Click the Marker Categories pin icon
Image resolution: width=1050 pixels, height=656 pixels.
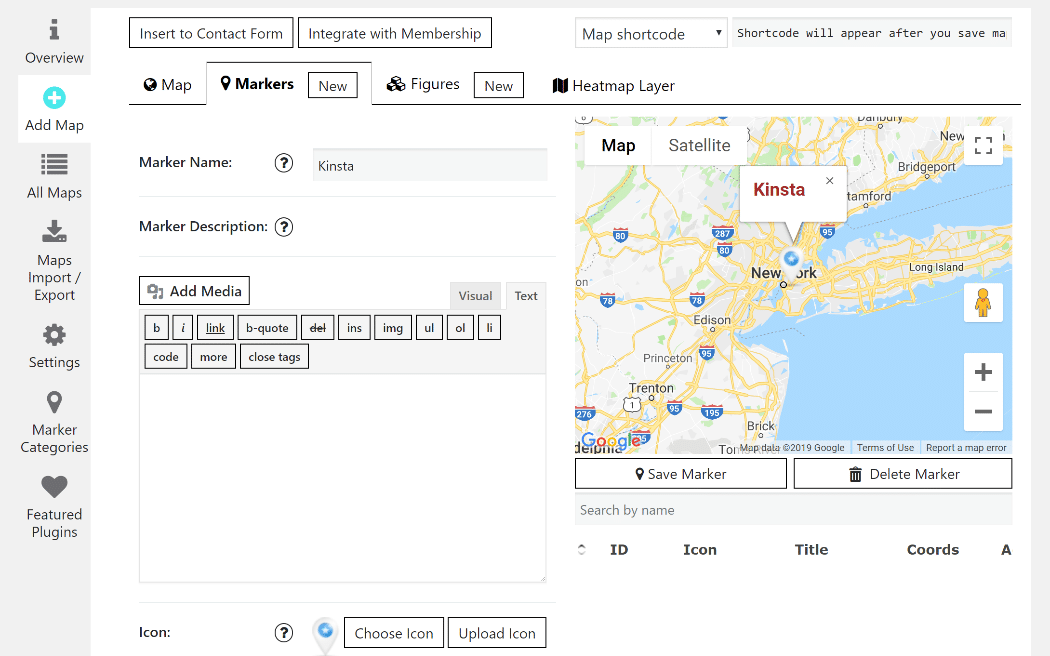tap(54, 402)
